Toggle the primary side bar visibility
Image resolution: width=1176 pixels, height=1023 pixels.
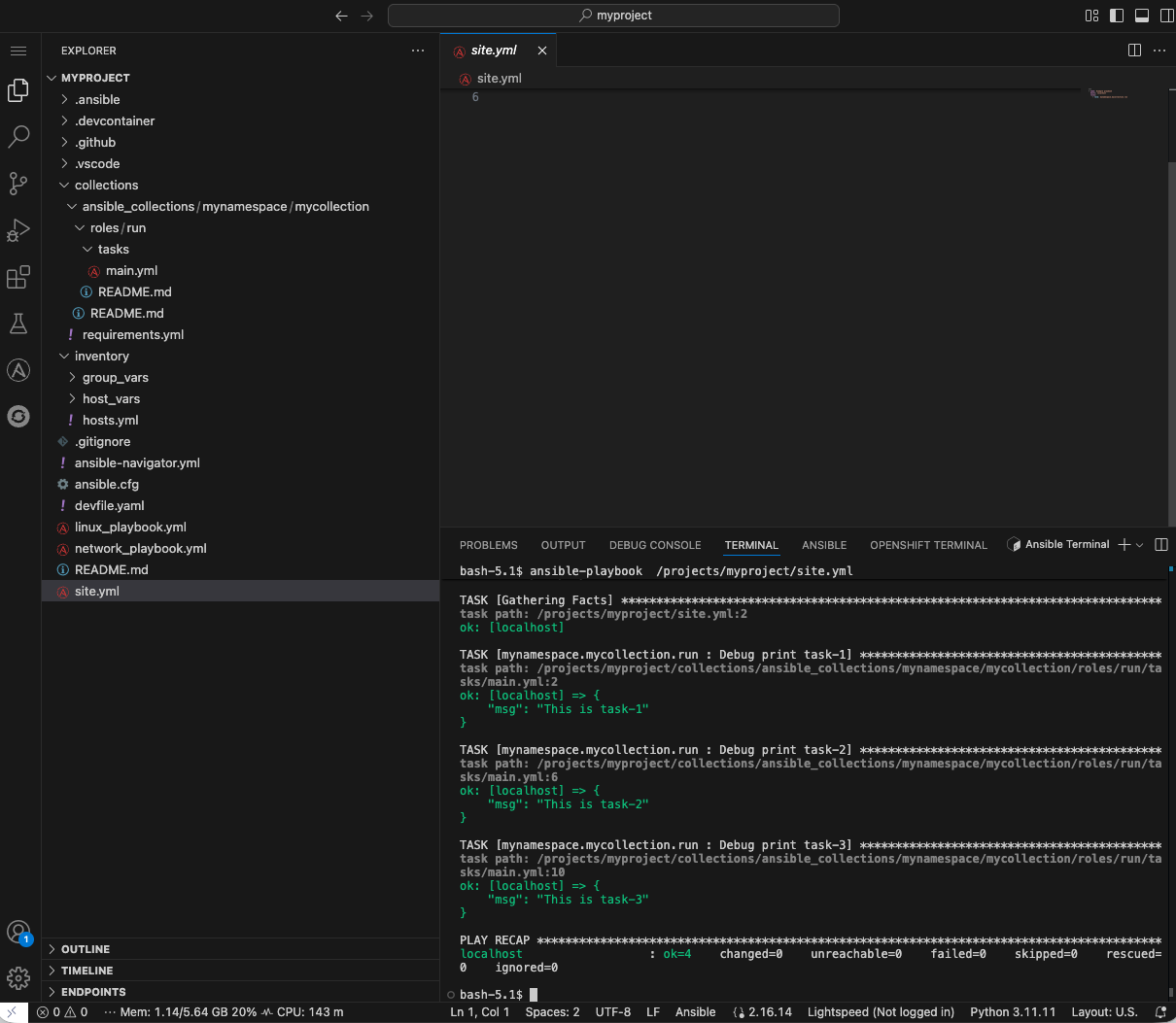point(1117,15)
